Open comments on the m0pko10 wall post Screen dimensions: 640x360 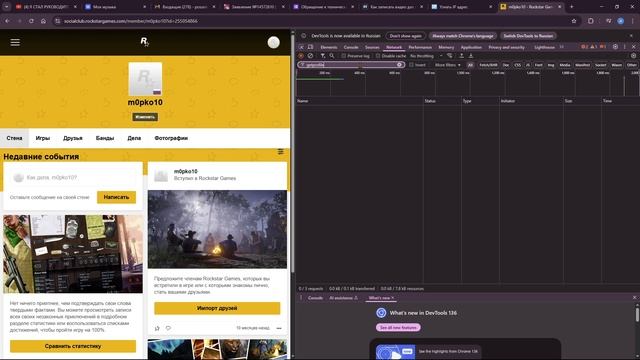pyautogui.click(x=168, y=328)
